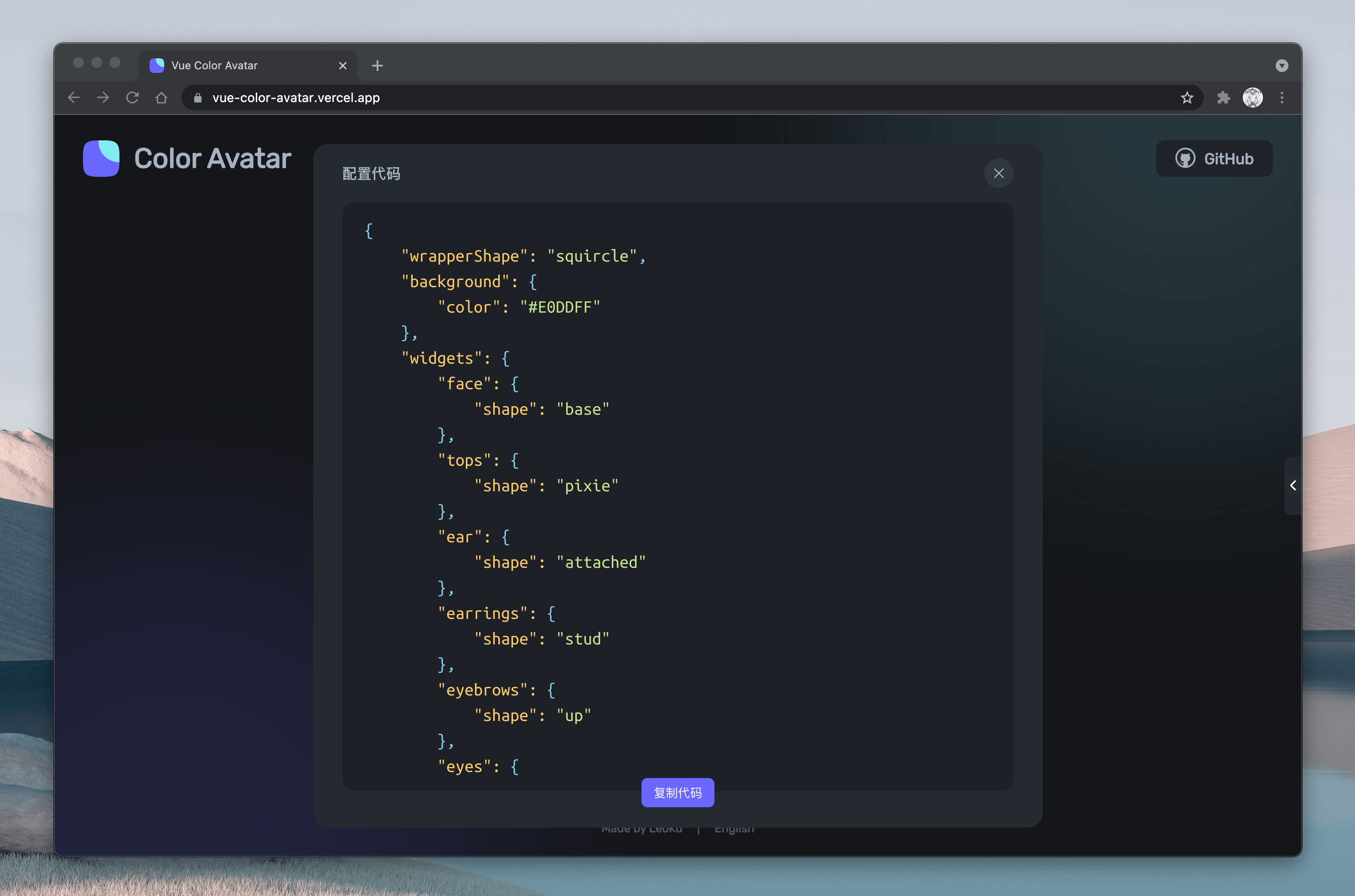The height and width of the screenshot is (896, 1355).
Task: Click the 复制代码 copy button
Action: 677,792
